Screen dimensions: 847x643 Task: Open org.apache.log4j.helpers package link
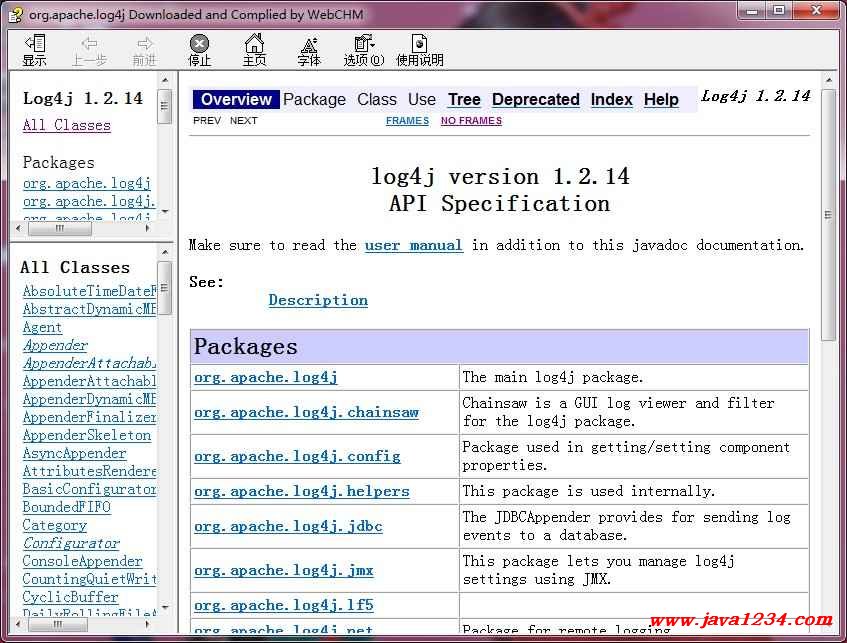tap(302, 491)
